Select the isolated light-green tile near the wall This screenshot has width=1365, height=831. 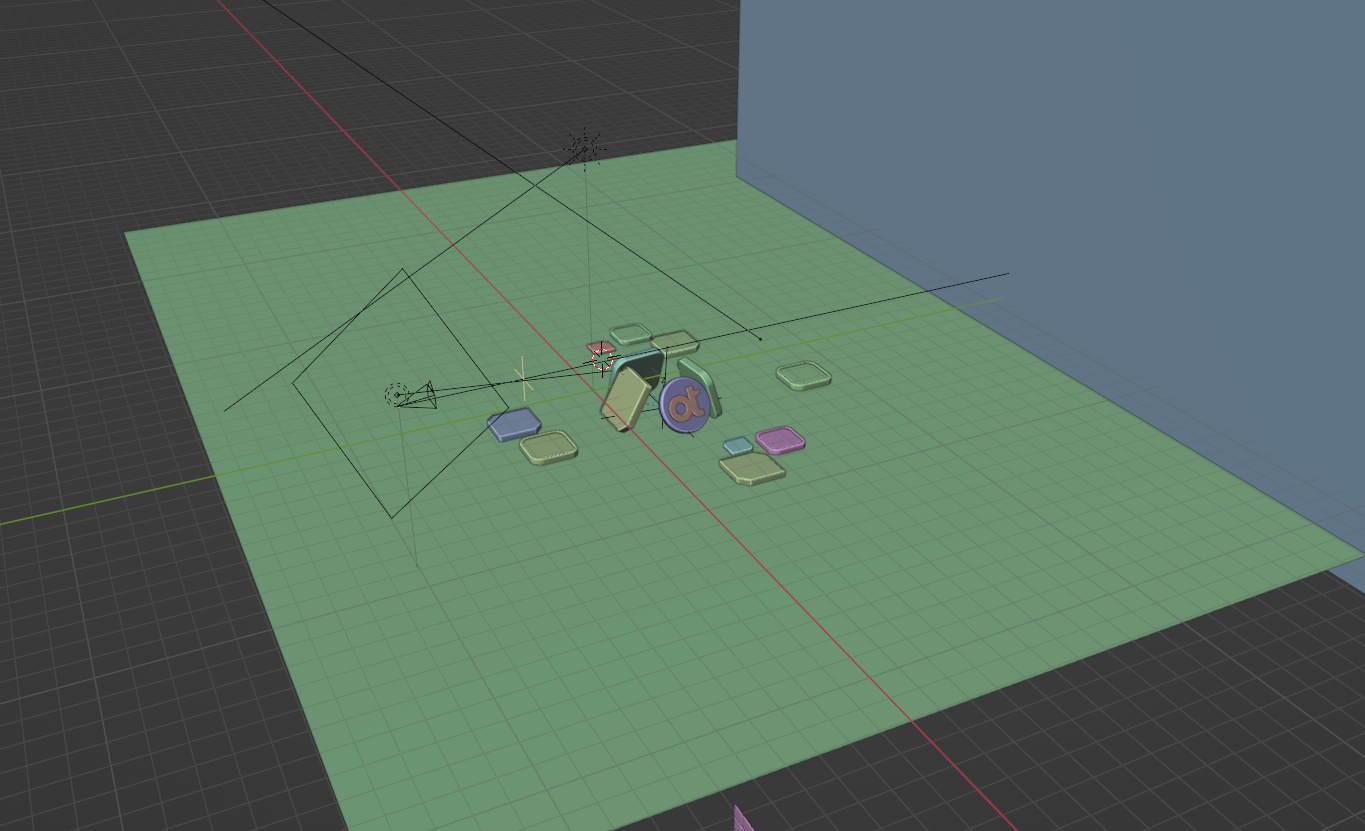tap(803, 376)
